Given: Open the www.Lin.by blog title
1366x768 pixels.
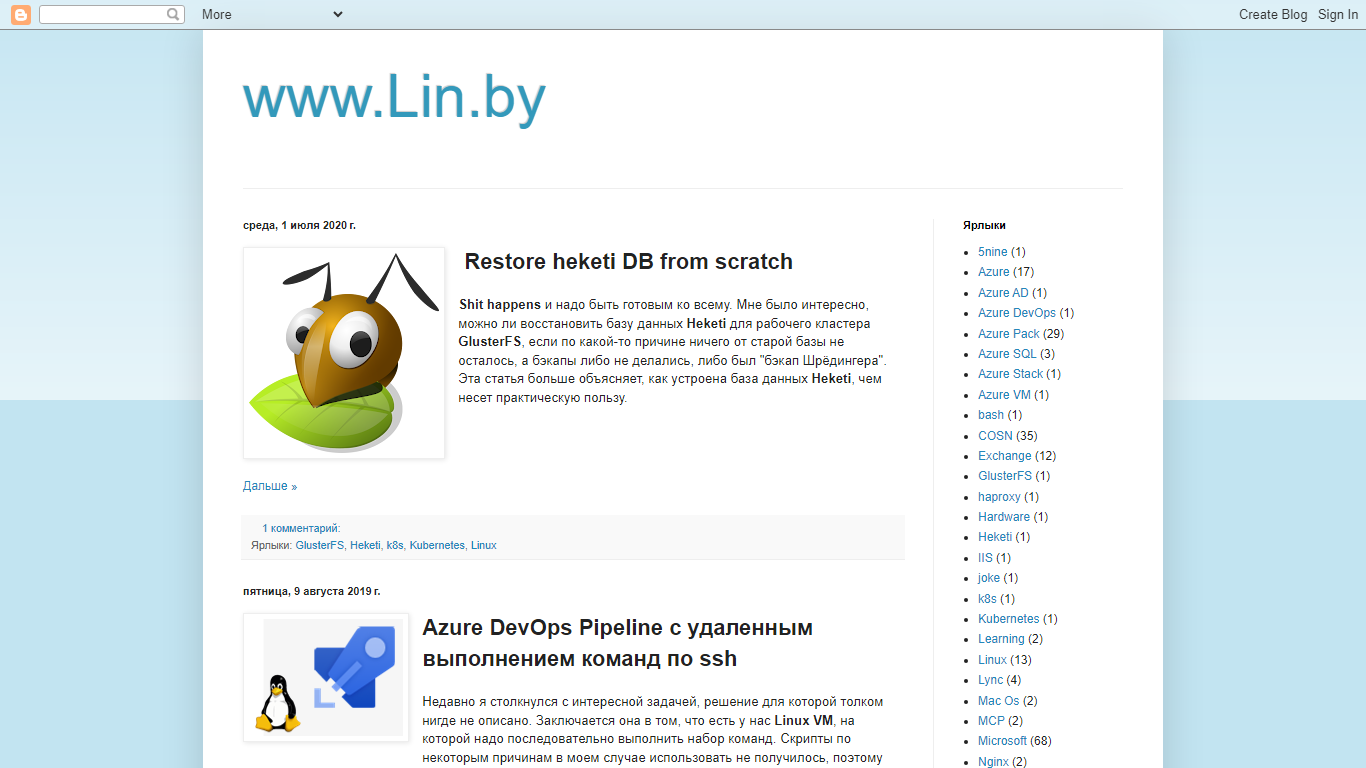Looking at the screenshot, I should 394,99.
